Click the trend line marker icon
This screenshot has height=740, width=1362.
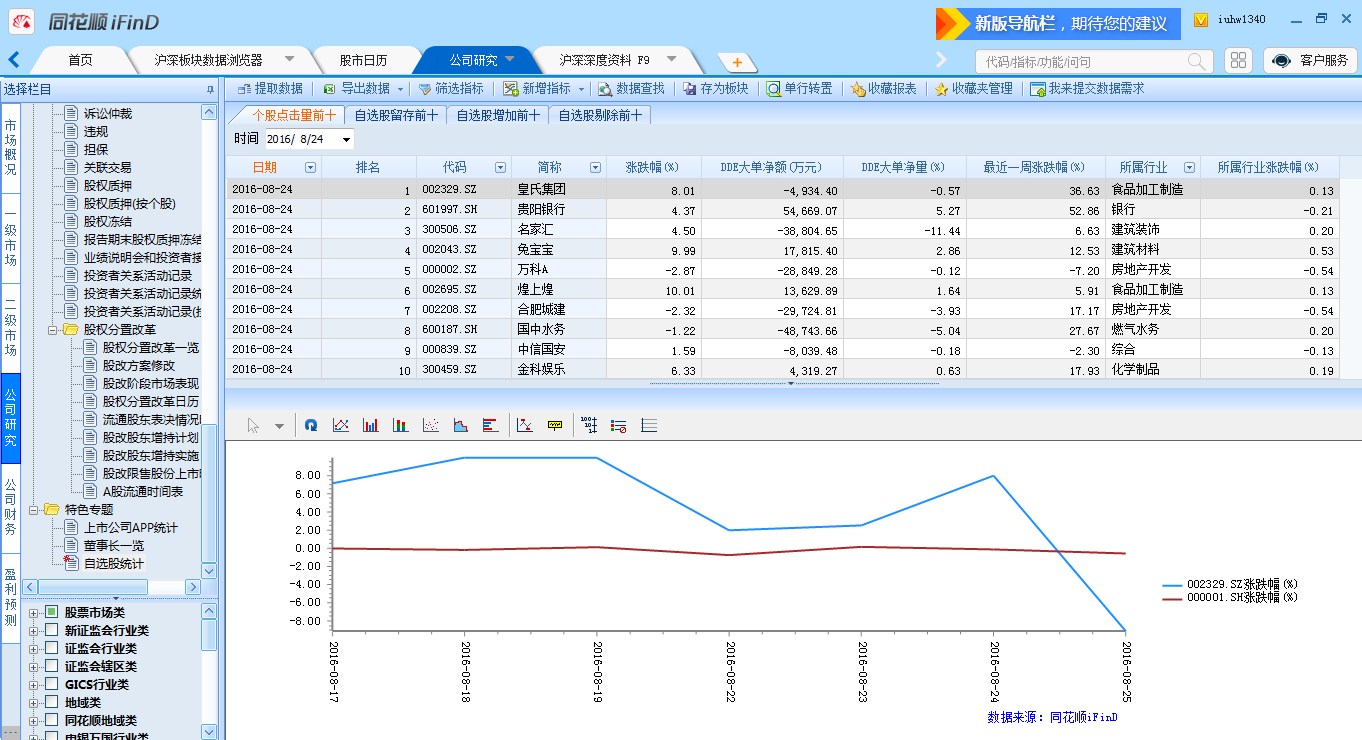[525, 425]
